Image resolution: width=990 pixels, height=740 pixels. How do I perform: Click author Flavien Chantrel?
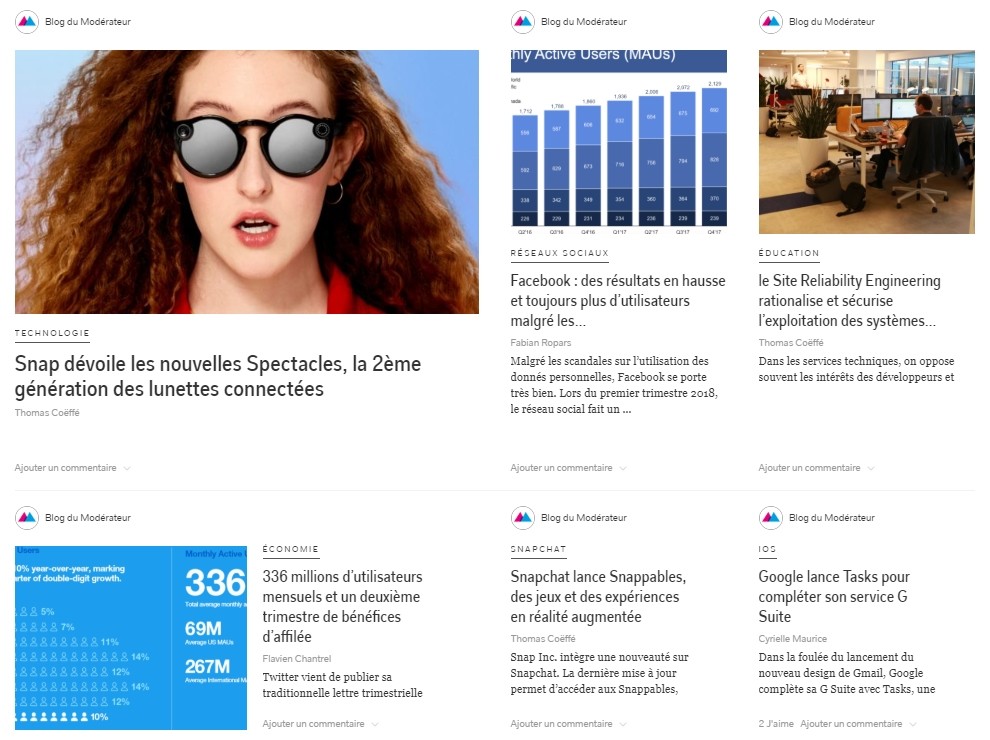[x=297, y=659]
